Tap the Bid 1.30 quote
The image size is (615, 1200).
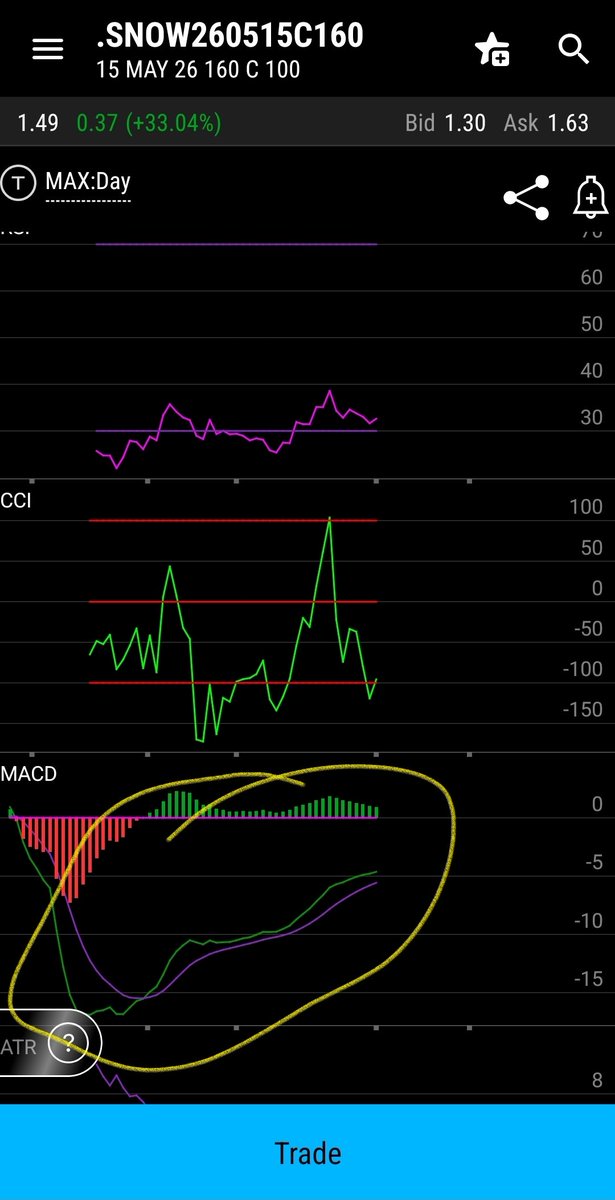click(445, 123)
